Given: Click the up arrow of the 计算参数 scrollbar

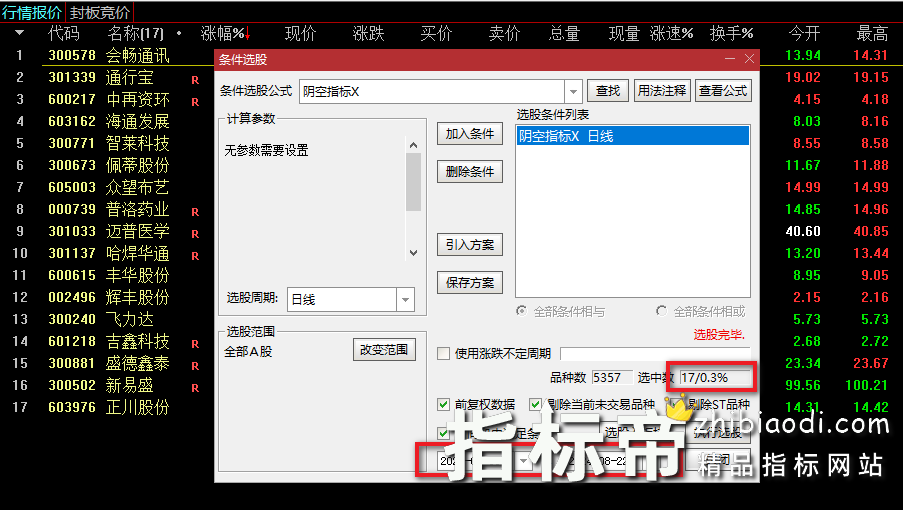Looking at the screenshot, I should pyautogui.click(x=413, y=145).
